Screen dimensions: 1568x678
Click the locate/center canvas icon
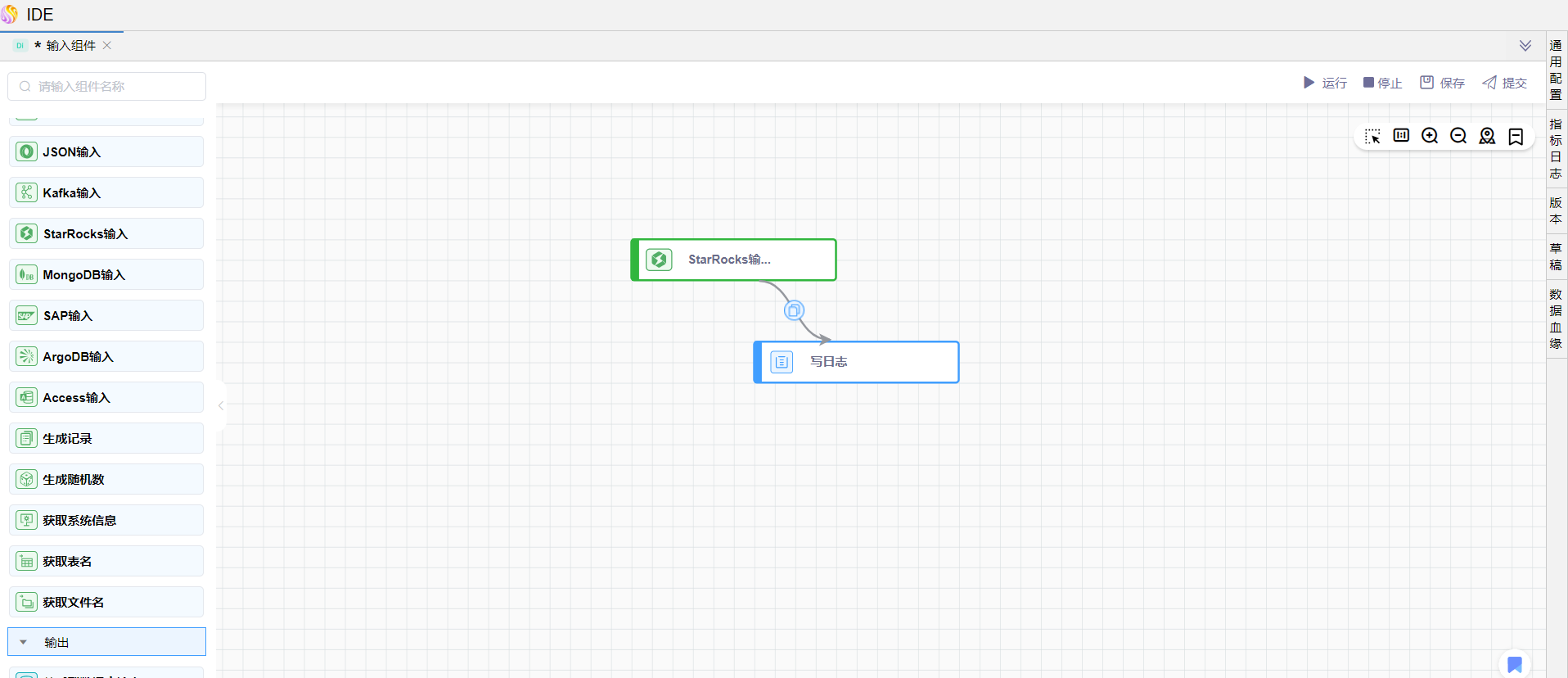pyautogui.click(x=1487, y=136)
